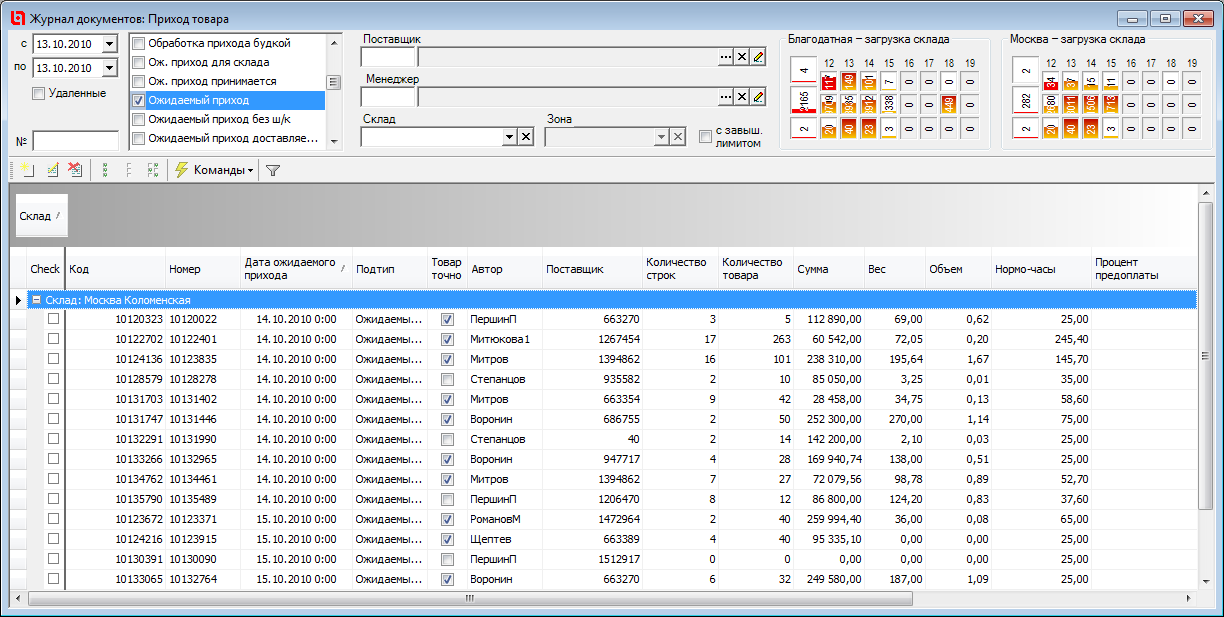Click the funnel filter icon in toolbar

pos(273,170)
